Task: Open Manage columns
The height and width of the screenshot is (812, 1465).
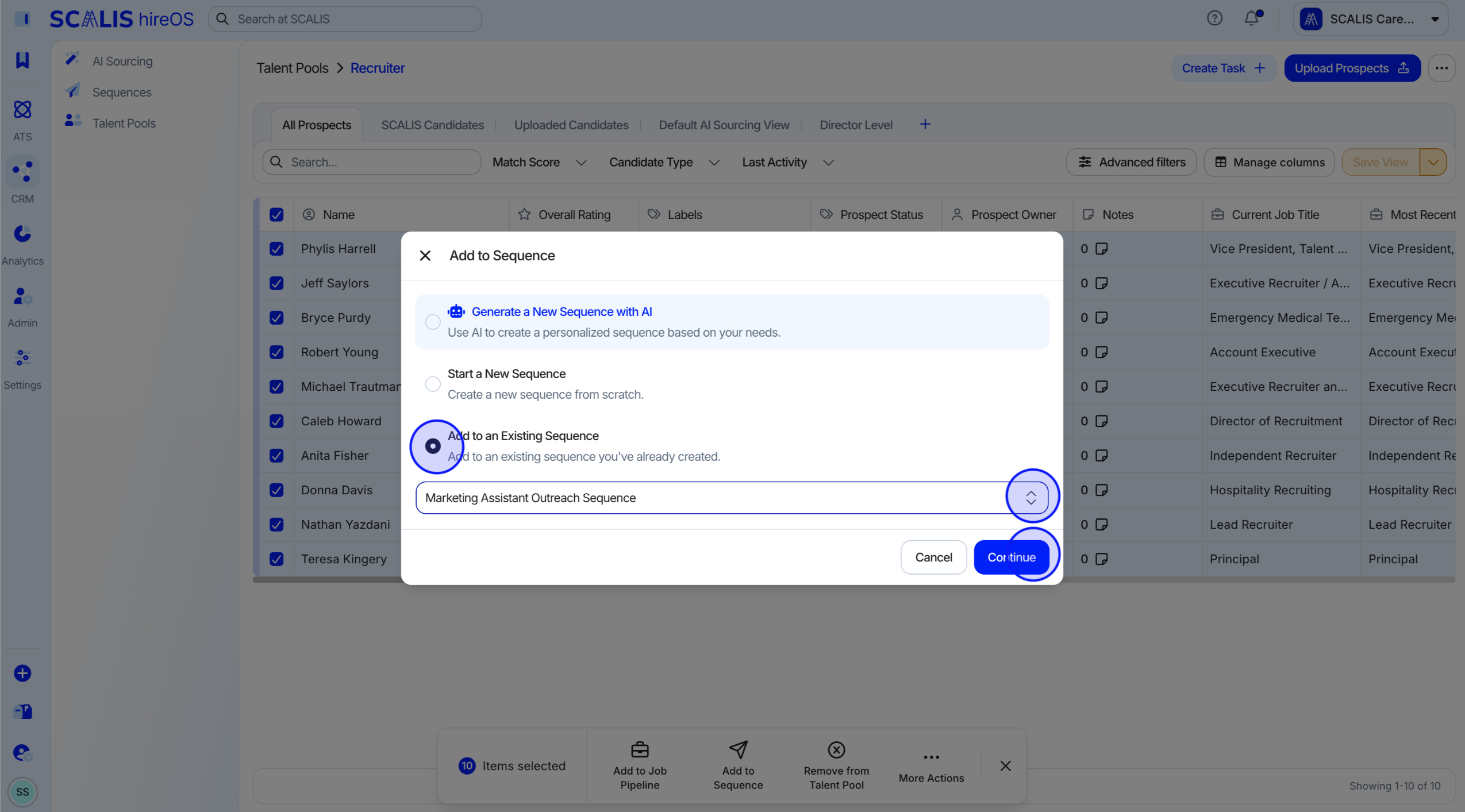Action: [x=1269, y=162]
